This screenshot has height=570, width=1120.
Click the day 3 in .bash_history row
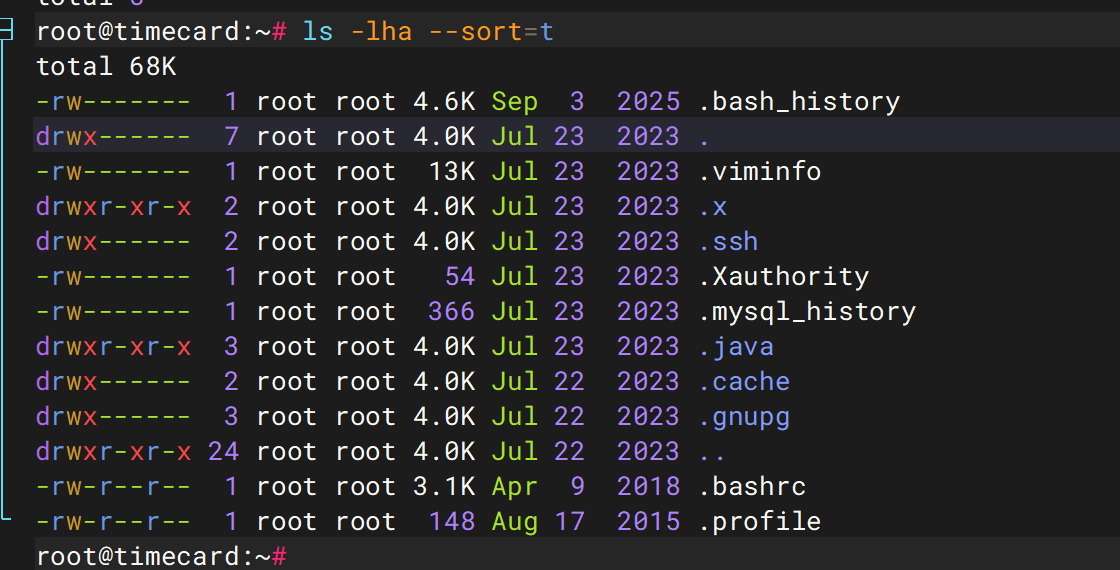tap(577, 101)
